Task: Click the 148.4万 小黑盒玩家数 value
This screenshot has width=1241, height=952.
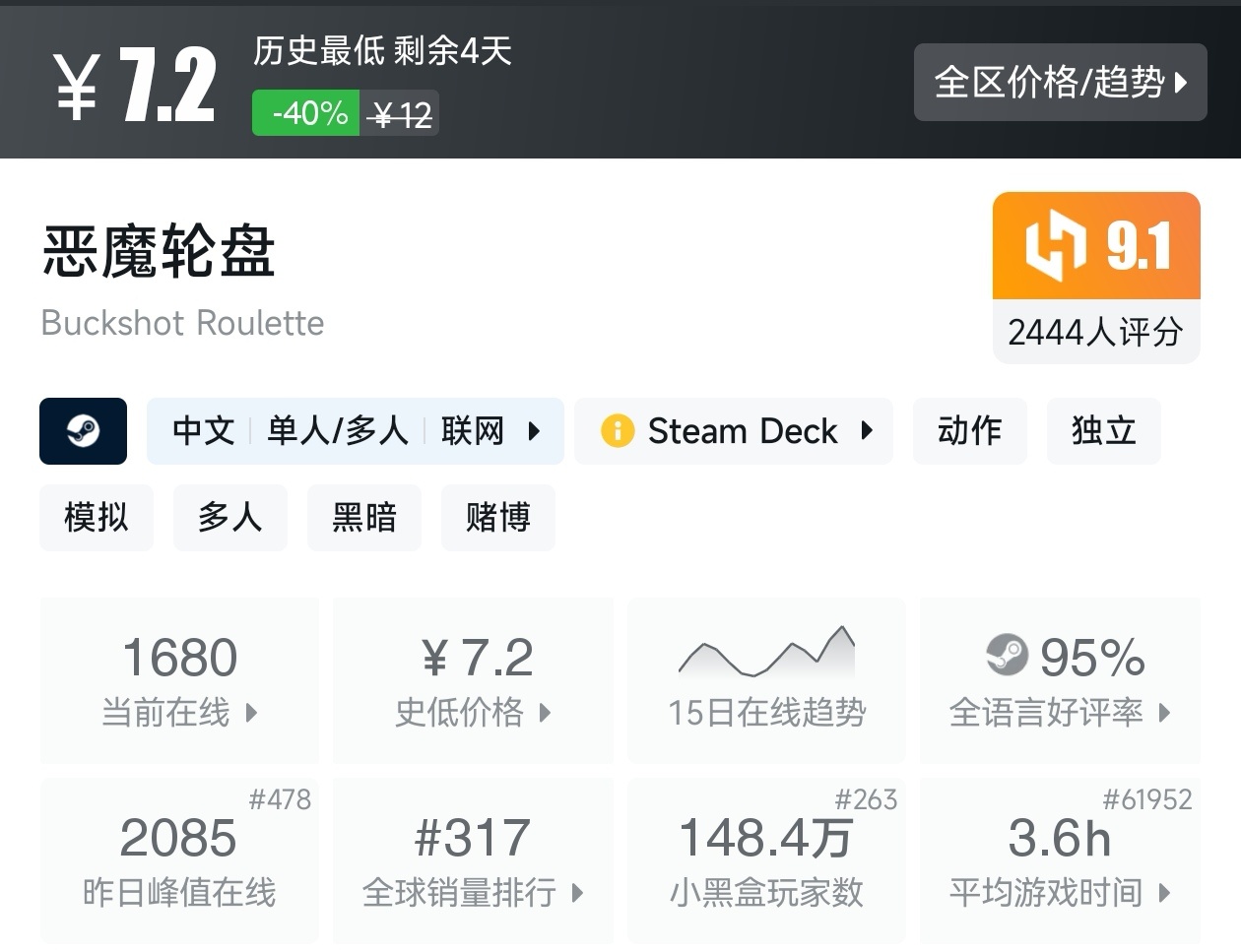Action: [766, 839]
